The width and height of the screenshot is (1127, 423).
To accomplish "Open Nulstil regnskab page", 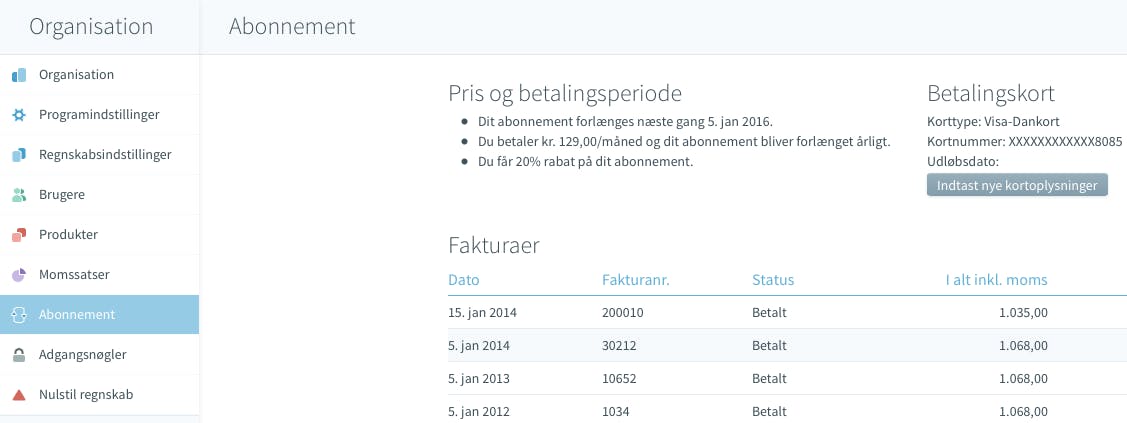I will 86,394.
